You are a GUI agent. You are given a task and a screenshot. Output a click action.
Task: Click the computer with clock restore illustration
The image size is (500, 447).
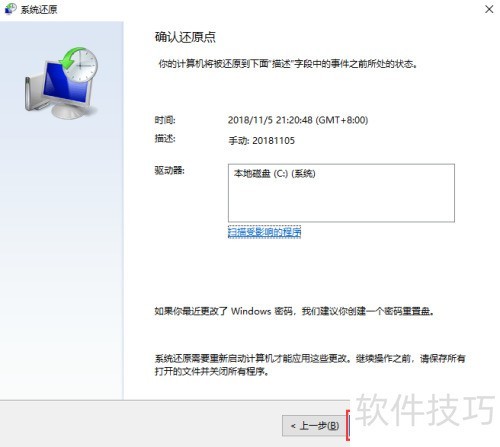pos(62,83)
